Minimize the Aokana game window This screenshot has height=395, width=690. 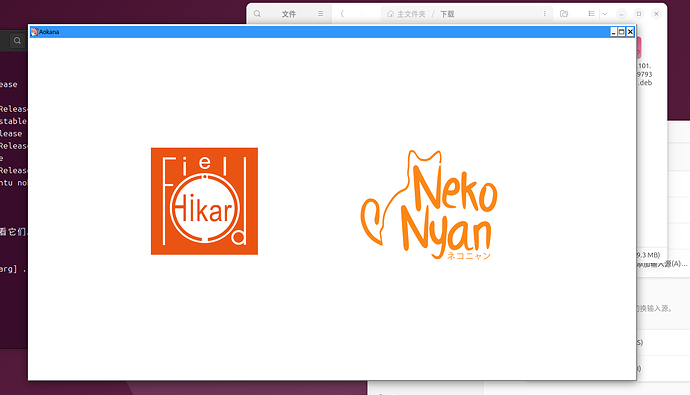613,32
